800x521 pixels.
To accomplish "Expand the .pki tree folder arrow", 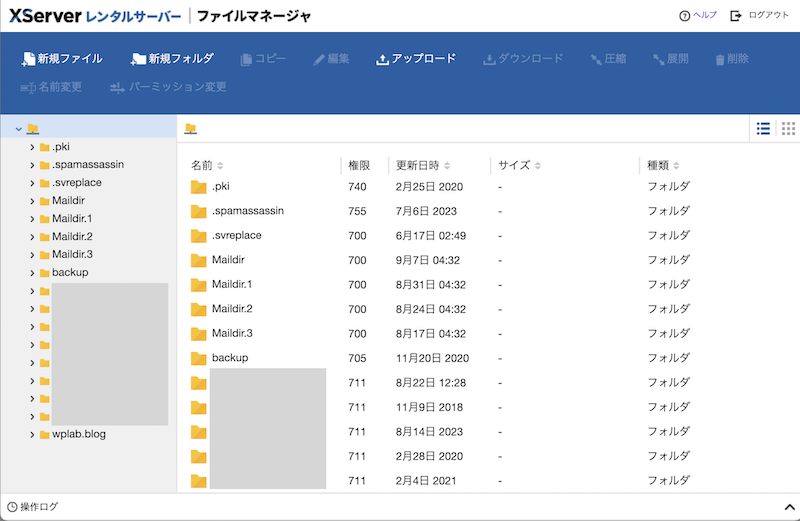I will pyautogui.click(x=32, y=147).
